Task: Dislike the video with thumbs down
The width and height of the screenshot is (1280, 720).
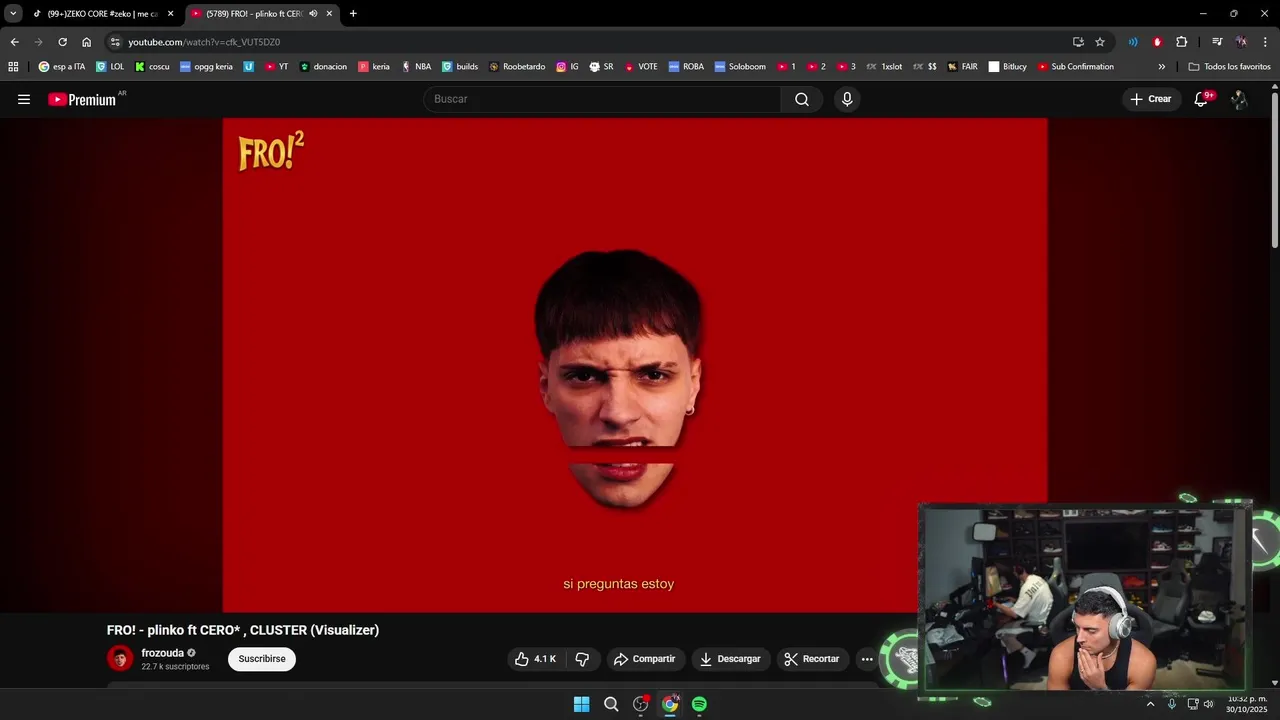Action: click(x=582, y=659)
